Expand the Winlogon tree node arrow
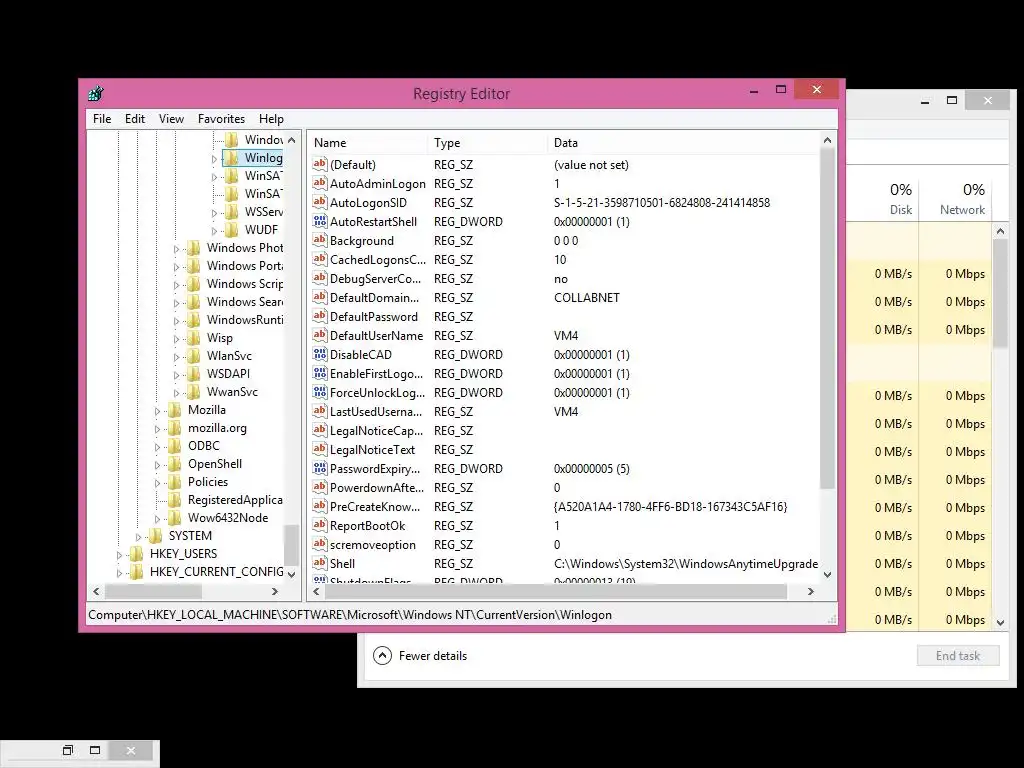Screen dimensions: 1024x768 [x=214, y=159]
